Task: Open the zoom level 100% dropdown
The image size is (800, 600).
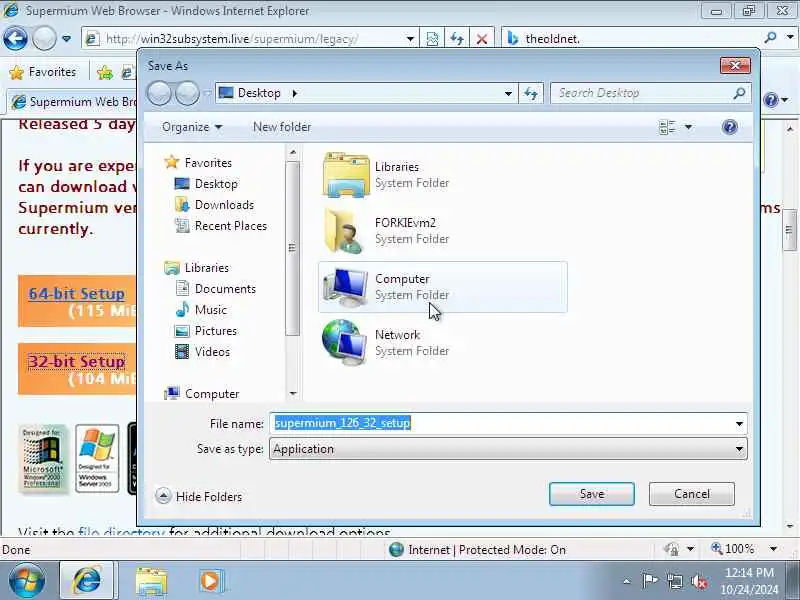Action: point(773,549)
